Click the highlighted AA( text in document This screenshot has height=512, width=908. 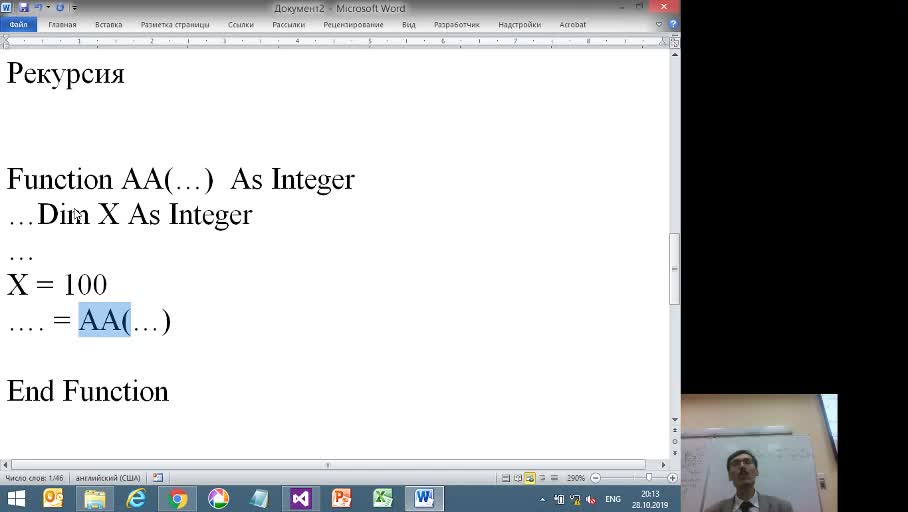coord(105,320)
